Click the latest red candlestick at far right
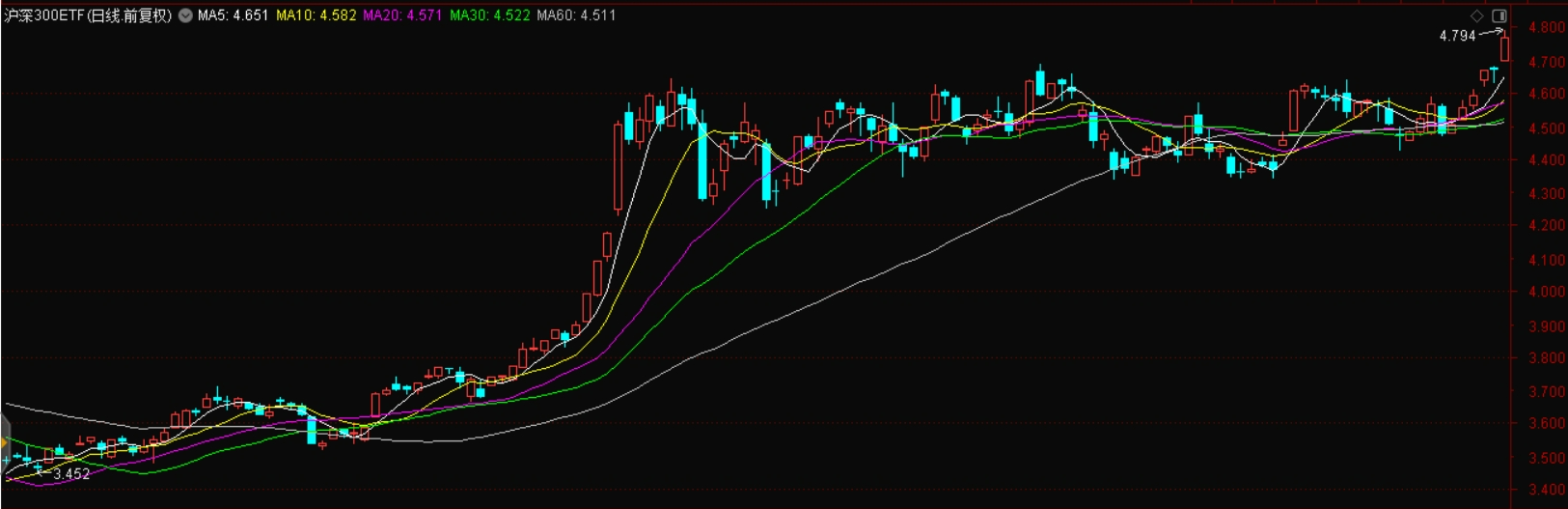This screenshot has height=509, width=1568. point(1504,48)
